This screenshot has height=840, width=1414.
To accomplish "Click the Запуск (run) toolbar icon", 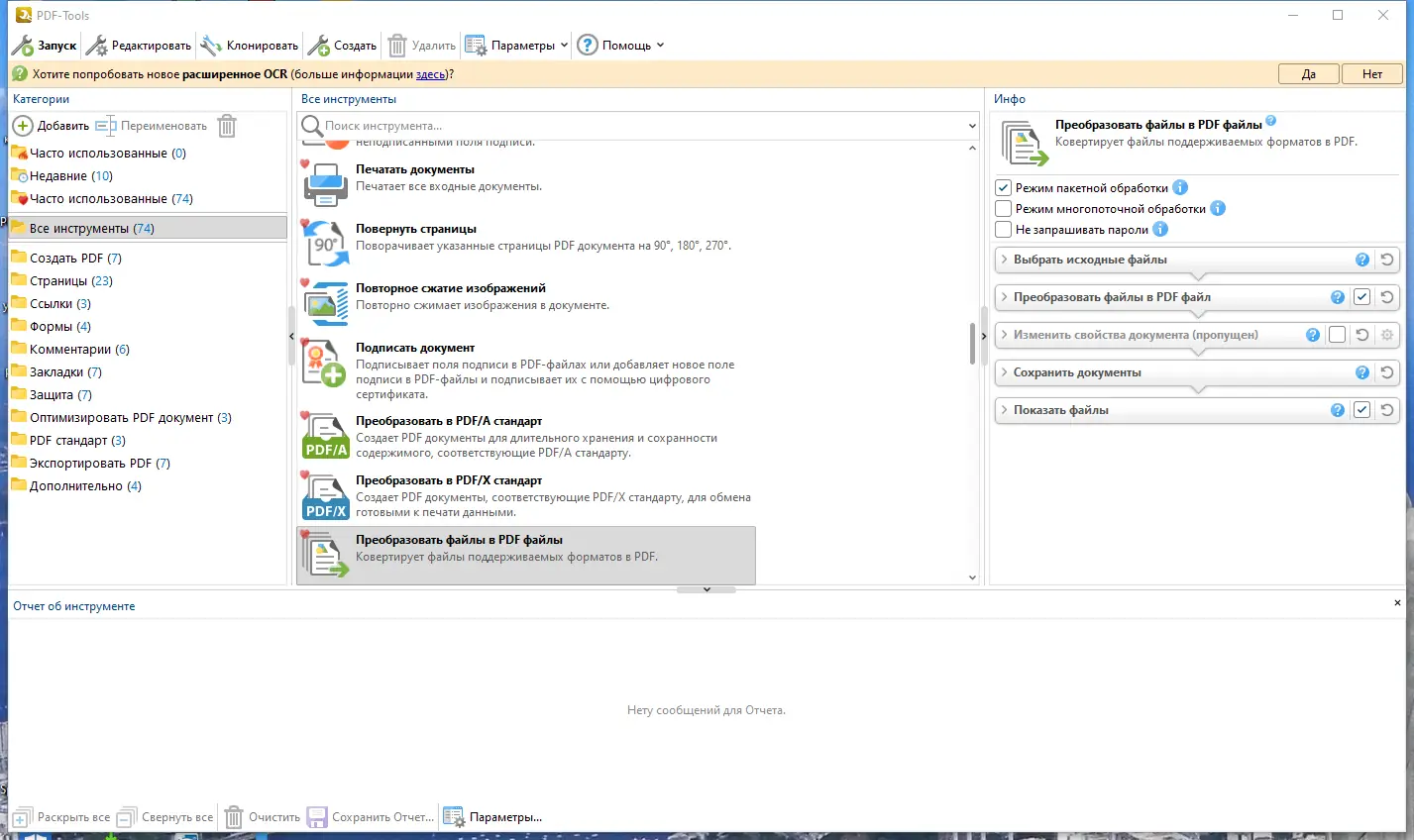I will coord(22,46).
